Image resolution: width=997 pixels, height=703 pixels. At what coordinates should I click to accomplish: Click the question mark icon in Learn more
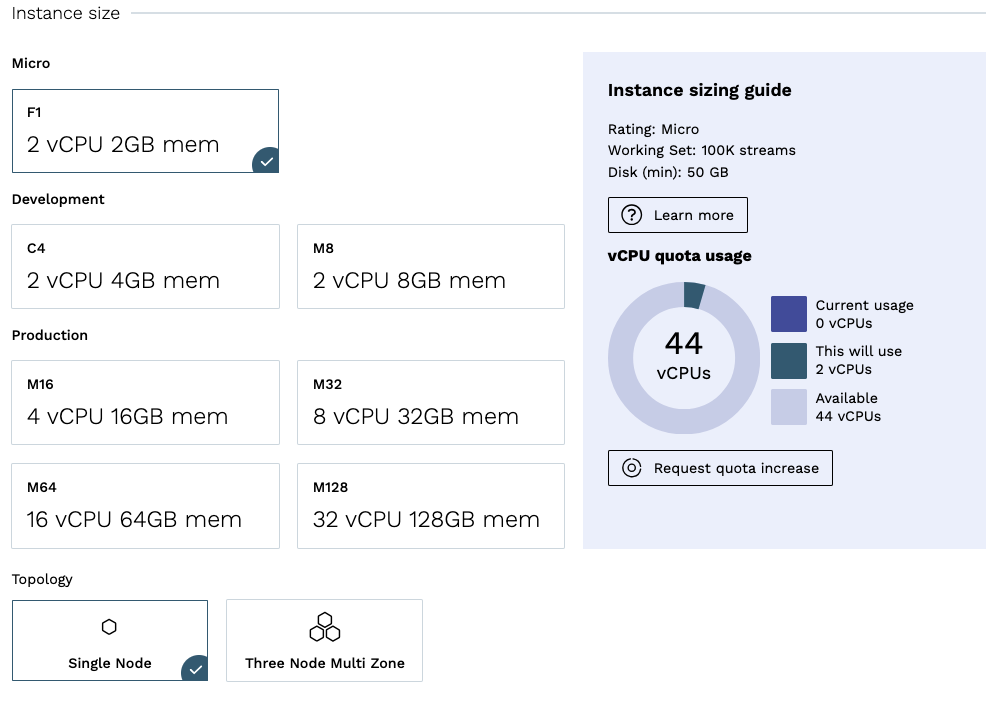tap(631, 215)
